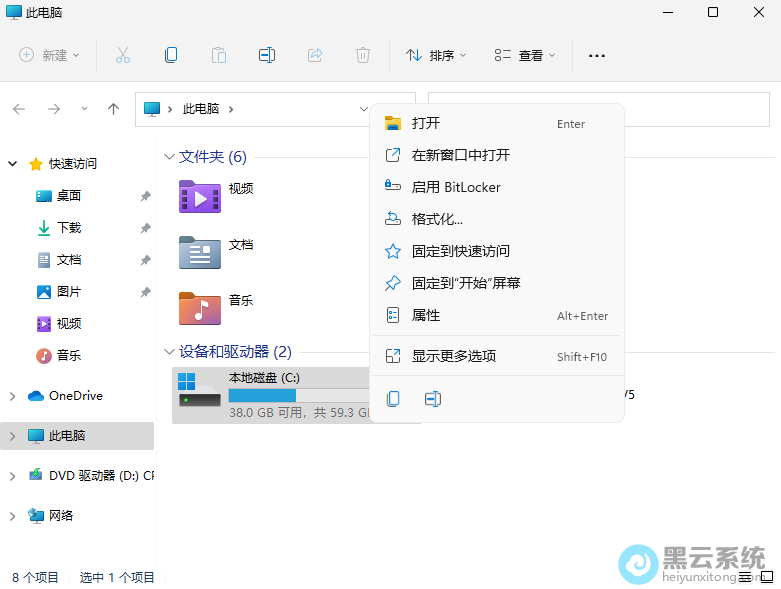Click the 新建 button in toolbar
781x589 pixels.
tap(49, 55)
